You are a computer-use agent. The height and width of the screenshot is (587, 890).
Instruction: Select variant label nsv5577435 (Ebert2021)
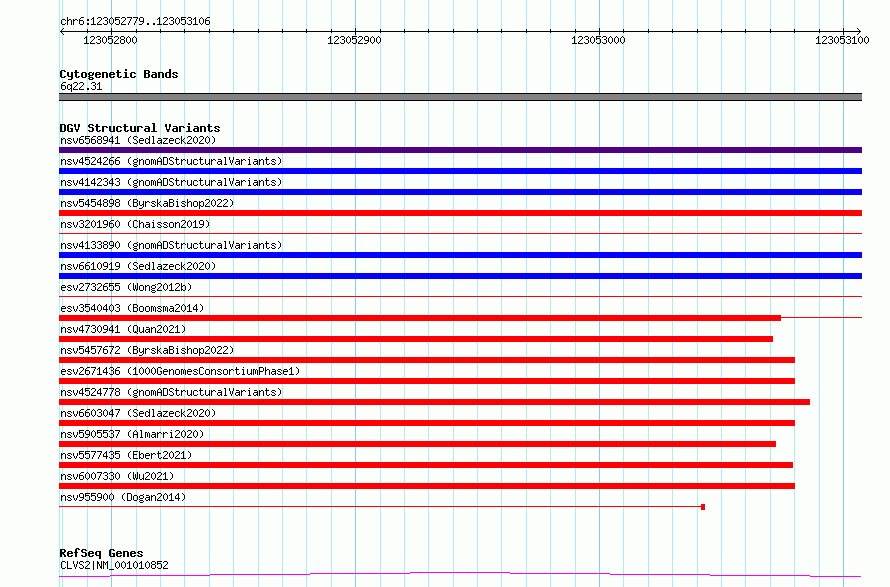point(126,455)
